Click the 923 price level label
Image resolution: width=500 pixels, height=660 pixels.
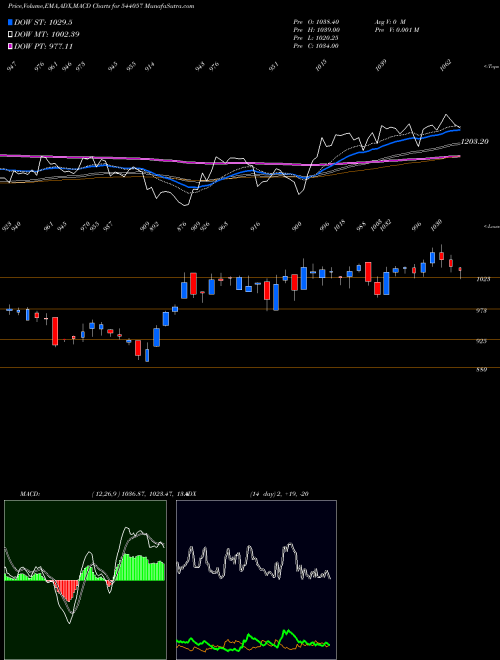(482, 341)
